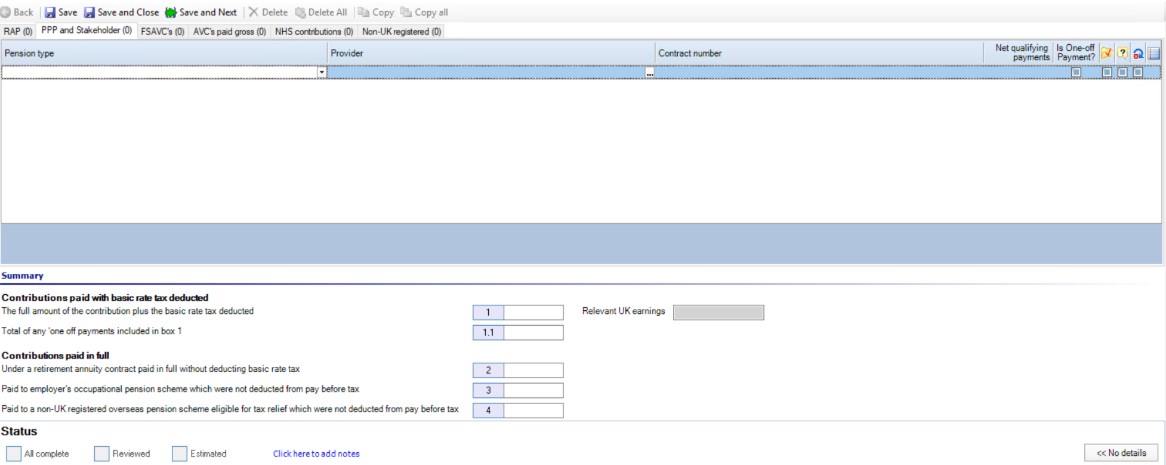Click the Copy toolbar button
Image resolution: width=1166 pixels, height=465 pixels.
pyautogui.click(x=376, y=13)
